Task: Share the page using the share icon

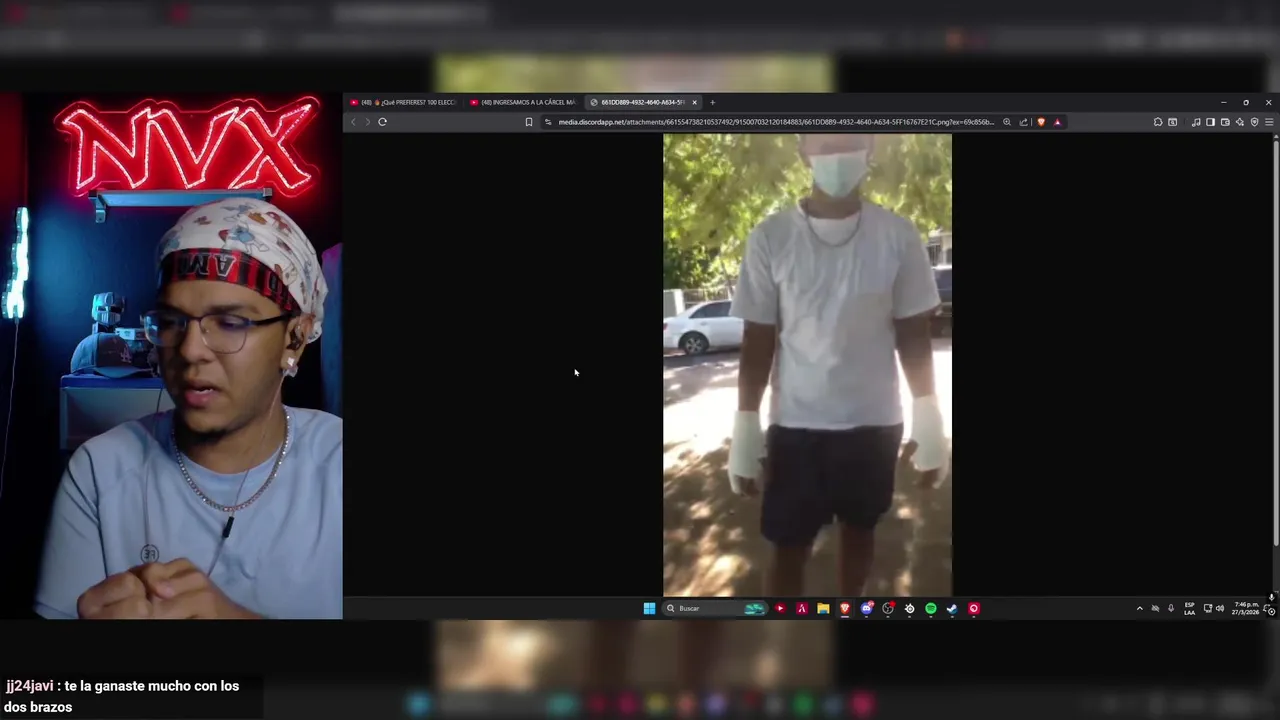Action: 1023,122
